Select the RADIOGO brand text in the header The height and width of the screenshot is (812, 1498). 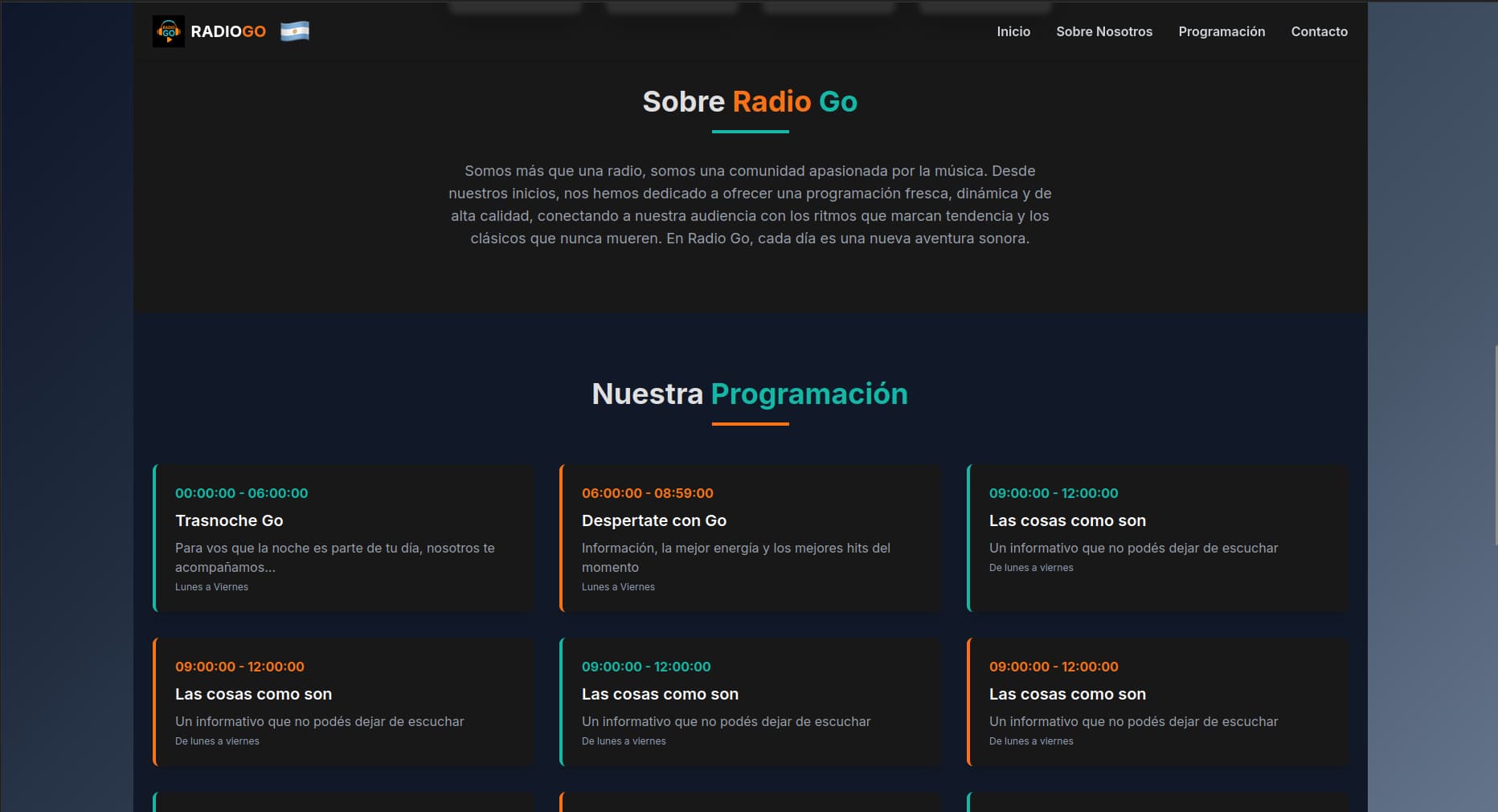[228, 31]
